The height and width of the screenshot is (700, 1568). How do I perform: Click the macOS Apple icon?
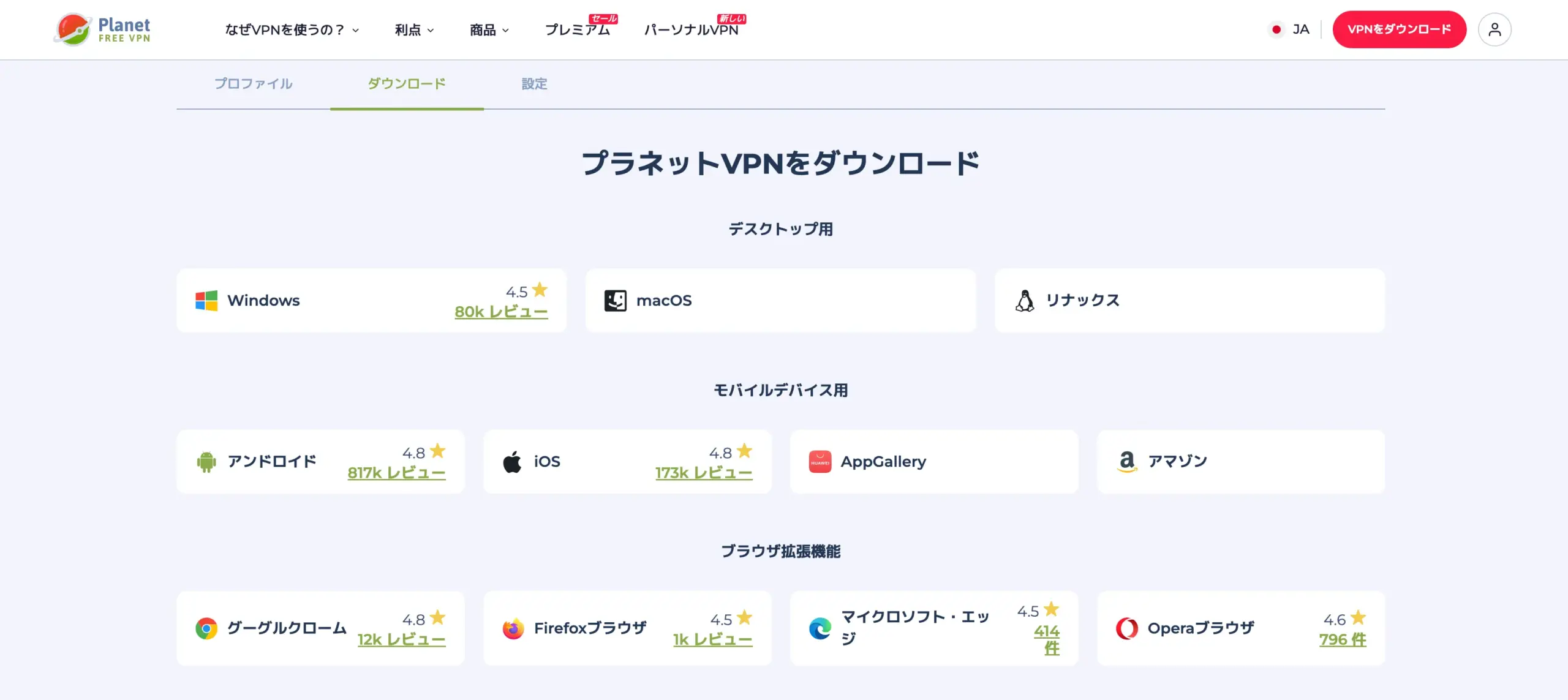tap(616, 300)
